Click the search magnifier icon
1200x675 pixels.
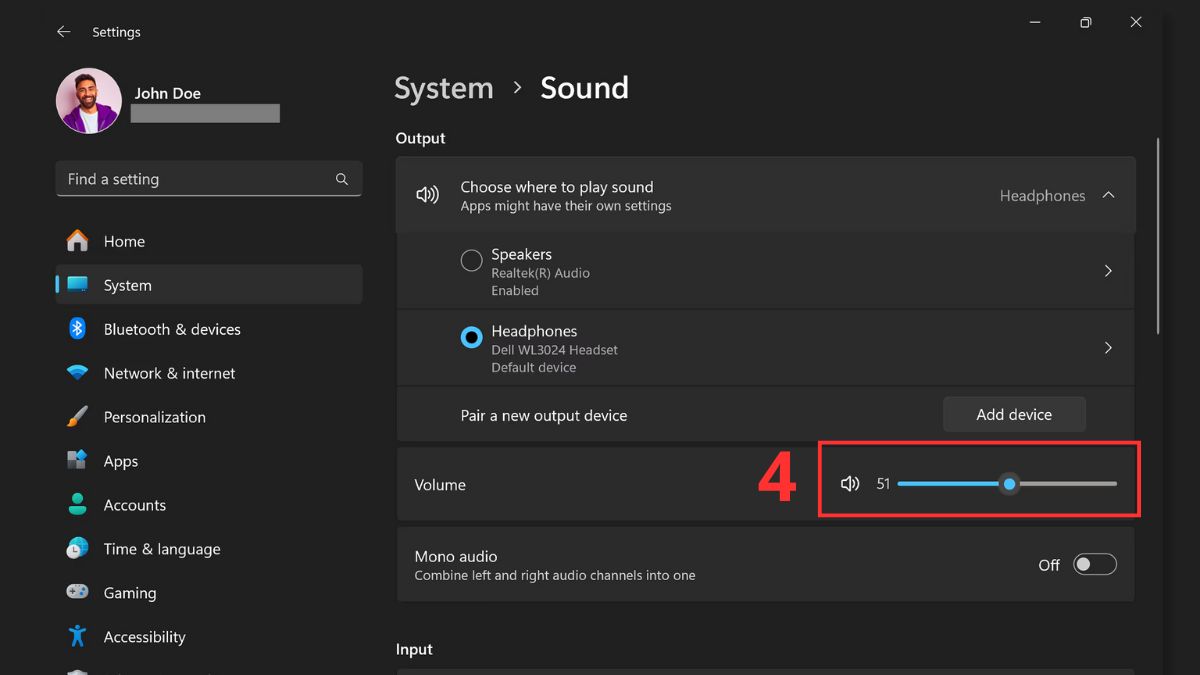tap(342, 179)
